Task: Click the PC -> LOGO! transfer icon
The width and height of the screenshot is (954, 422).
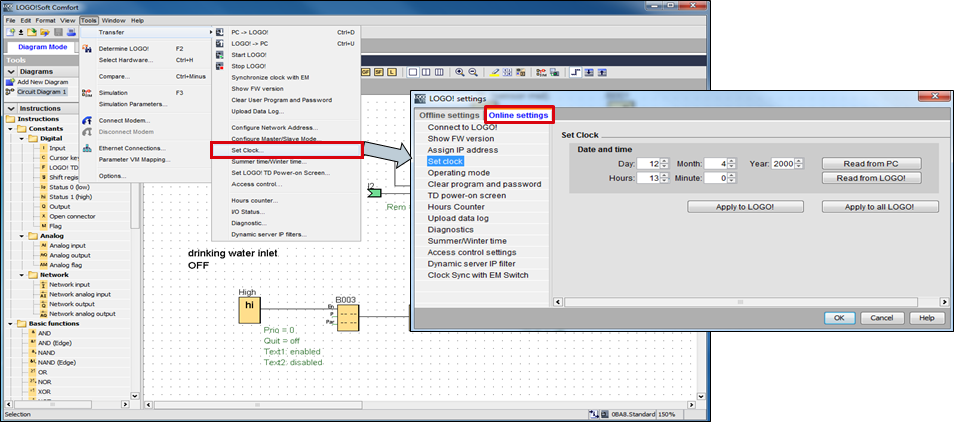Action: click(x=220, y=32)
